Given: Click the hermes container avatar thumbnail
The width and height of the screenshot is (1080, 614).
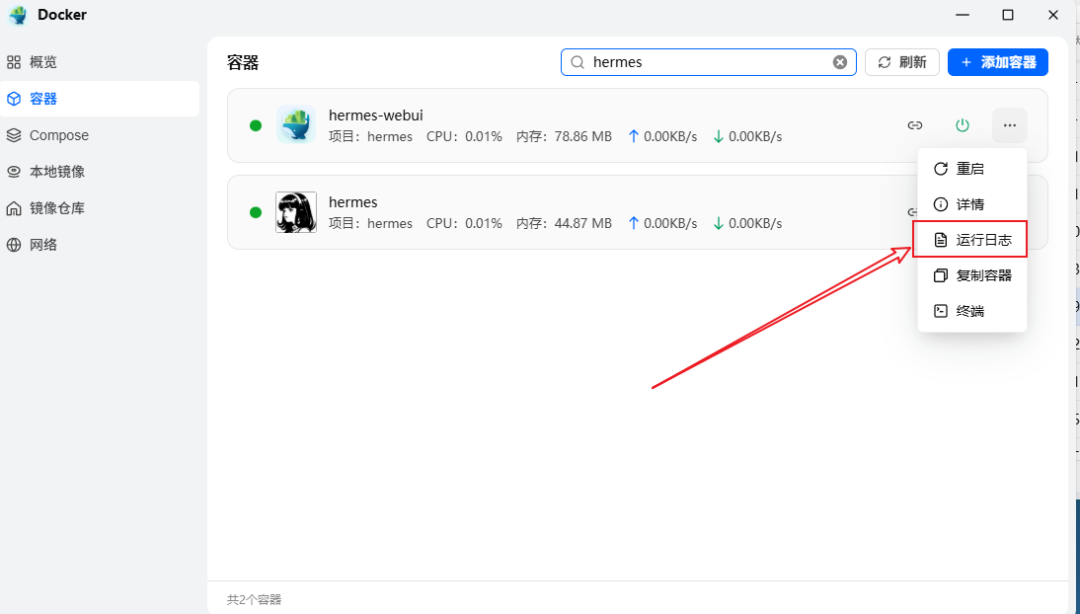Looking at the screenshot, I should click(x=296, y=212).
